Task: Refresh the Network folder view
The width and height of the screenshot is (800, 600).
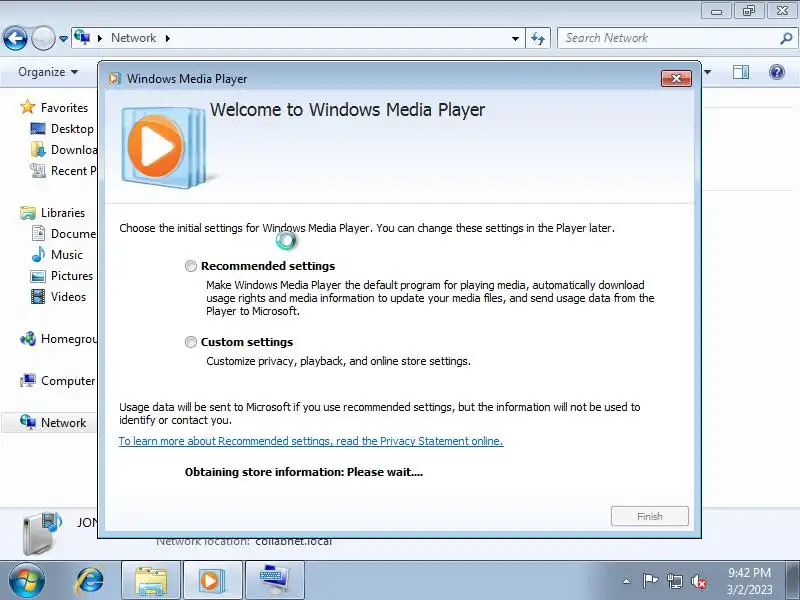Action: coord(538,38)
